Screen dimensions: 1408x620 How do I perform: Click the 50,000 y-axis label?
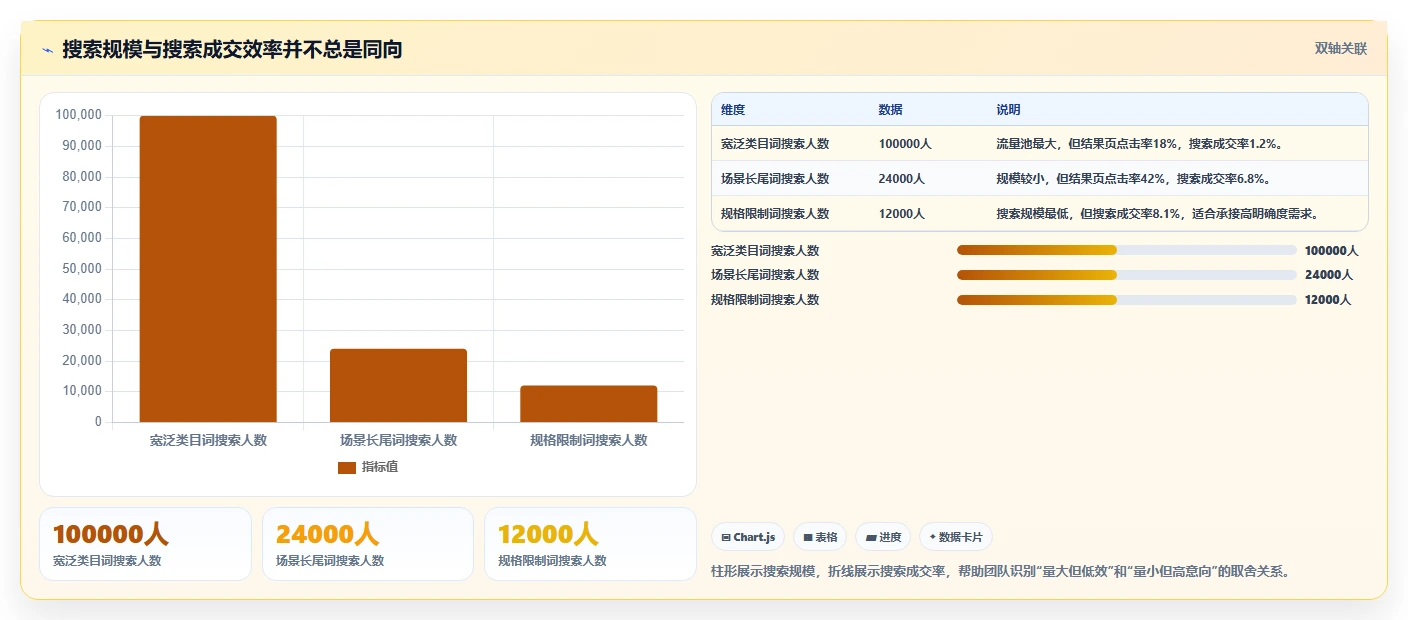point(82,268)
